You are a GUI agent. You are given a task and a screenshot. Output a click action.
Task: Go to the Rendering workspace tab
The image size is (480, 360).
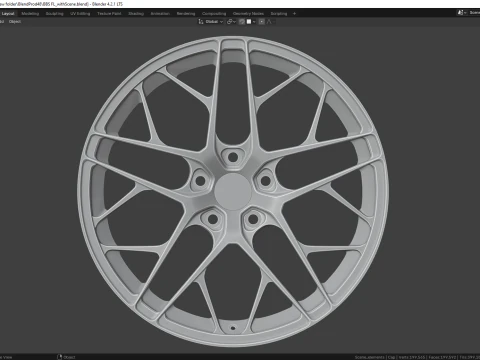click(x=186, y=14)
